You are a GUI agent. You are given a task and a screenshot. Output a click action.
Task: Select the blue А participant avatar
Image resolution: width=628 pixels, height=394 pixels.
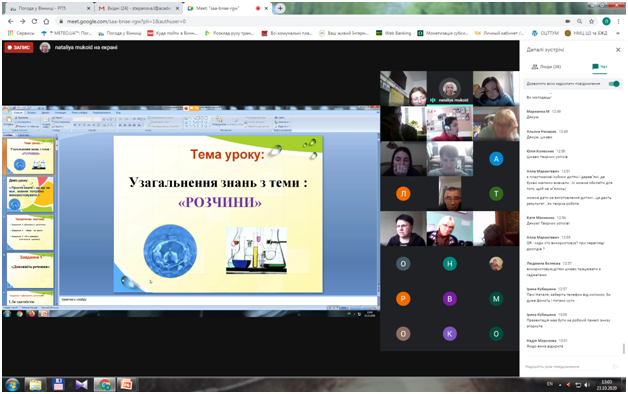pos(496,159)
